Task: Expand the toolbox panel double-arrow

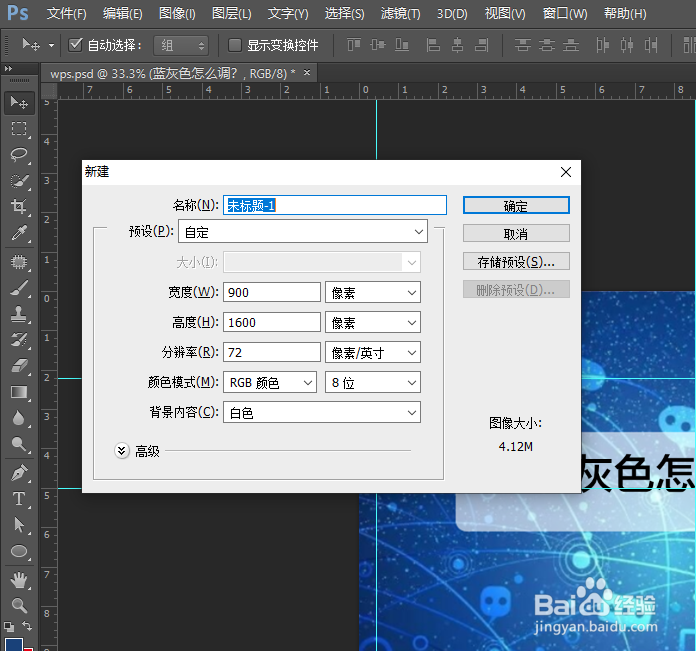Action: coord(8,68)
